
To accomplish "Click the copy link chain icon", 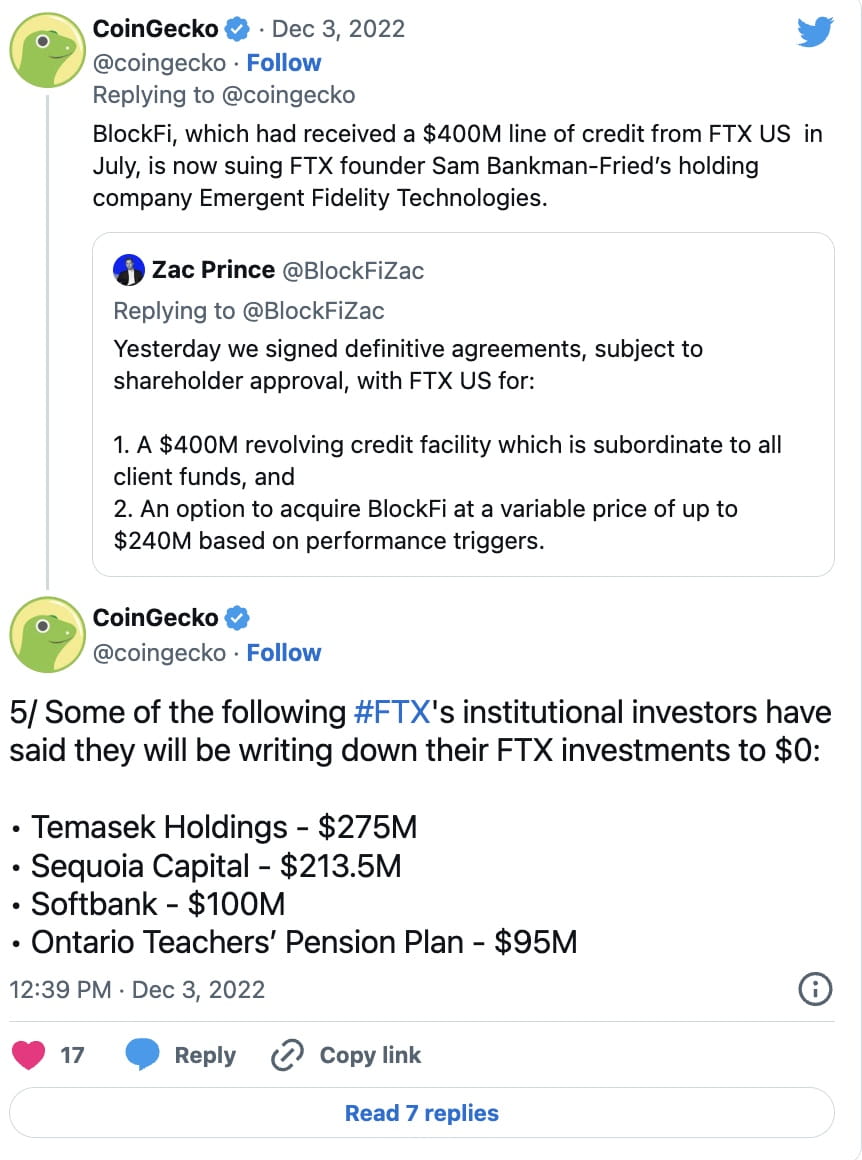I will click(x=287, y=1054).
